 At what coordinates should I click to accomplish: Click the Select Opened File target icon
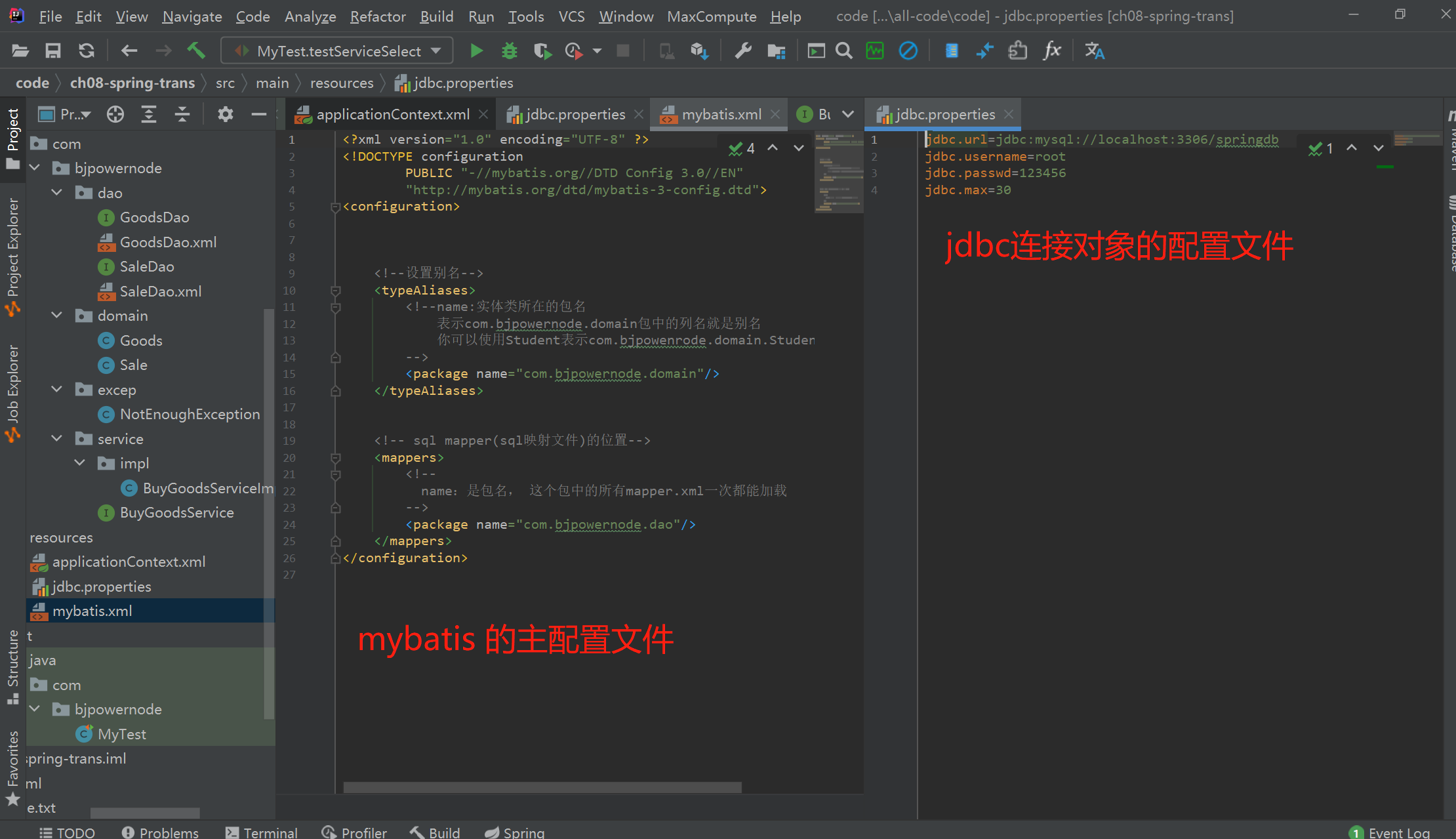tap(115, 114)
